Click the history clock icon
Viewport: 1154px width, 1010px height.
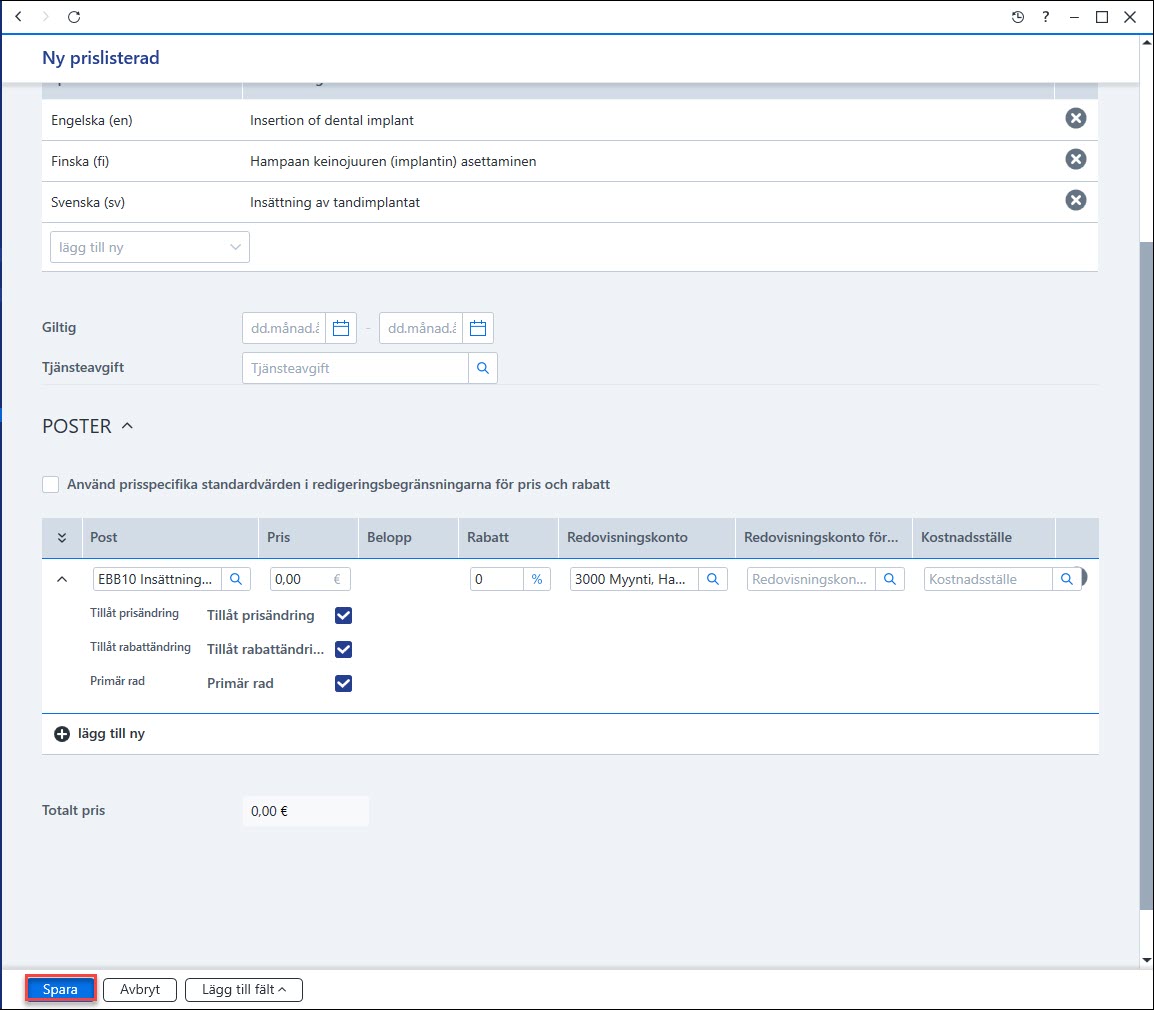tap(1018, 17)
